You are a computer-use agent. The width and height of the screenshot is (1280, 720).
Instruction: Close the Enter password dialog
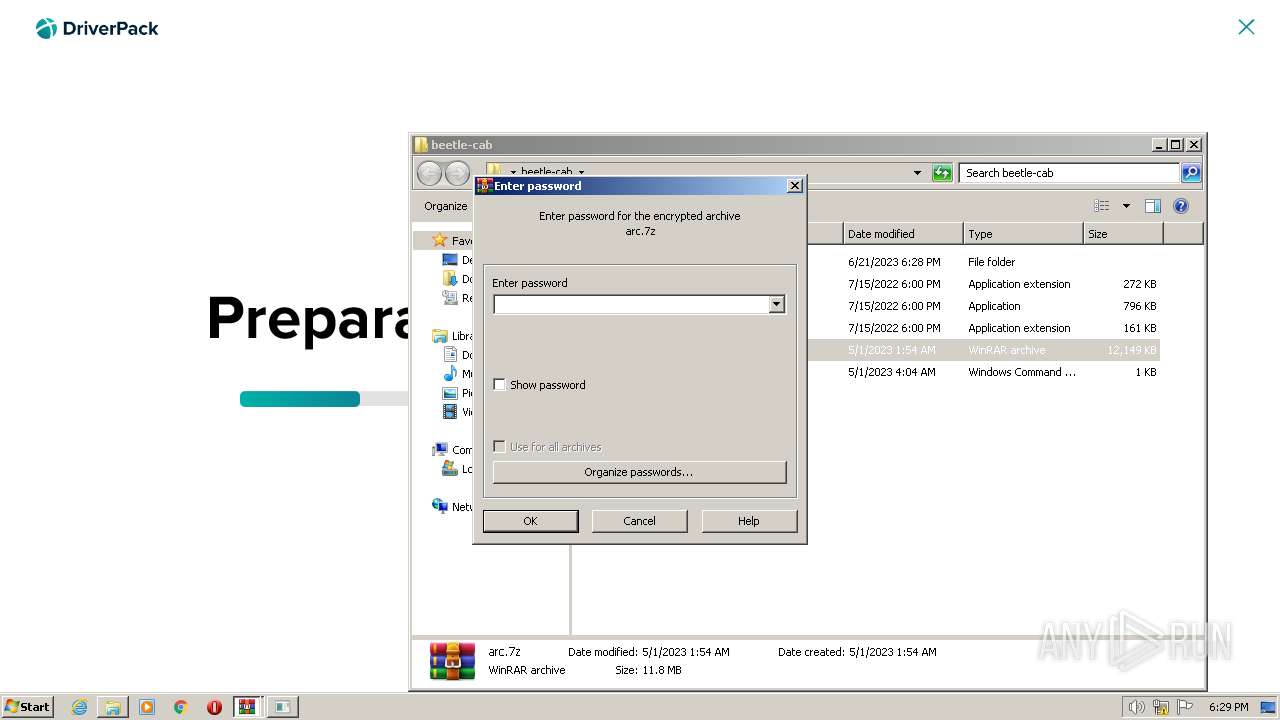coord(794,186)
